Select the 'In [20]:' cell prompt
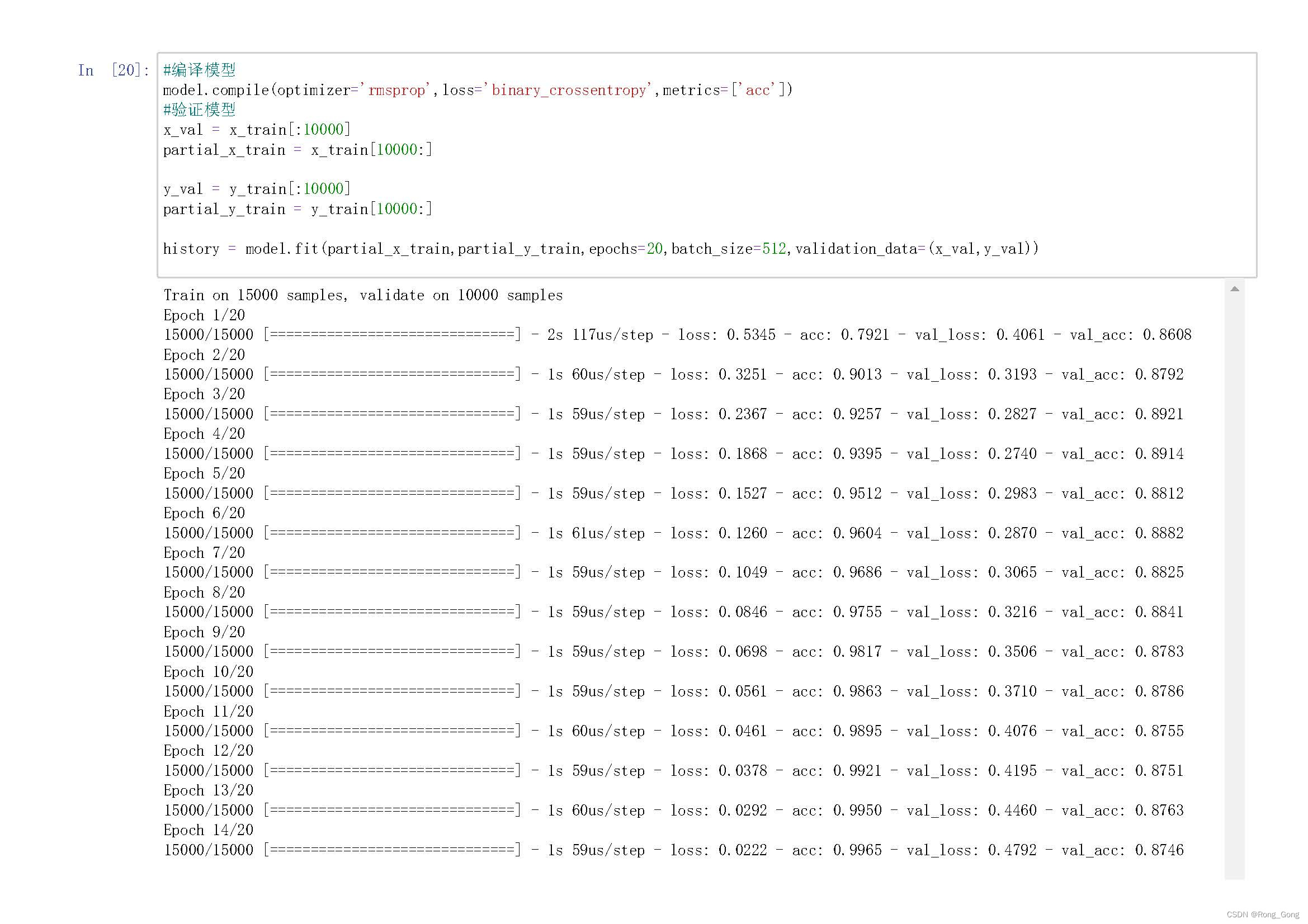 [114, 69]
